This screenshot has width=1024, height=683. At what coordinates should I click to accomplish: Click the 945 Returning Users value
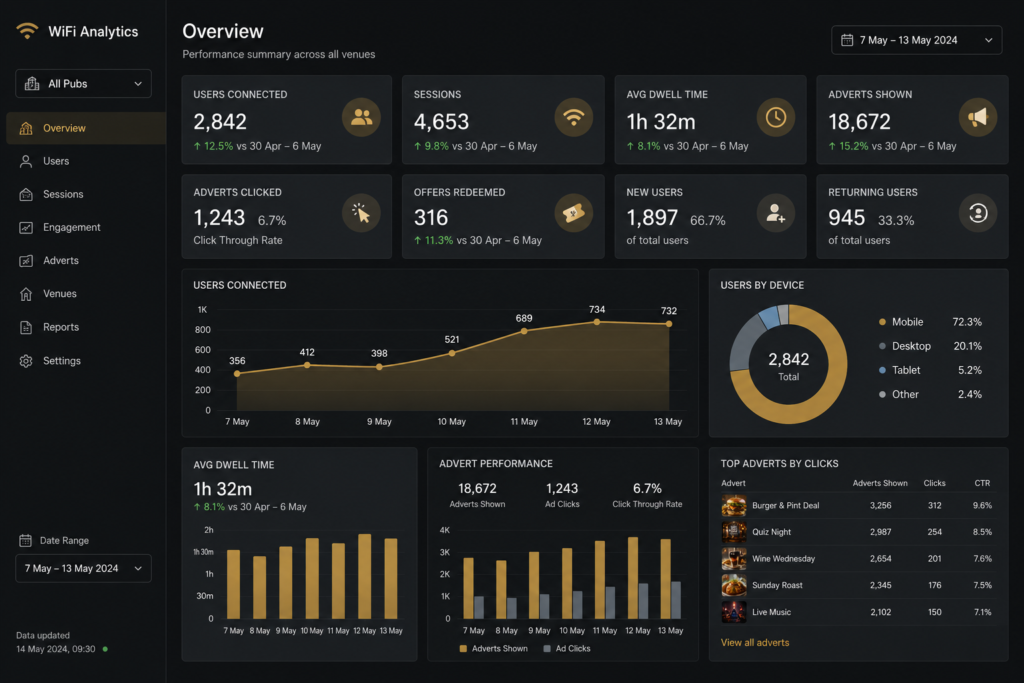click(846, 217)
